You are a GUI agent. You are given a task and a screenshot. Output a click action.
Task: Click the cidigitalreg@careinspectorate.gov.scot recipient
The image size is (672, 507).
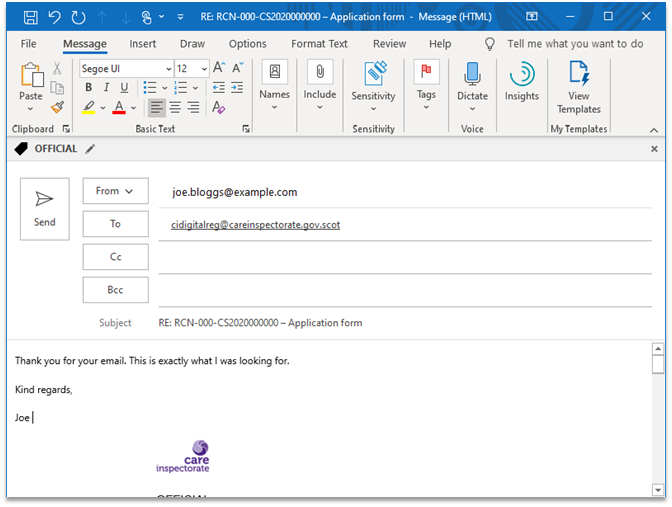[255, 225]
